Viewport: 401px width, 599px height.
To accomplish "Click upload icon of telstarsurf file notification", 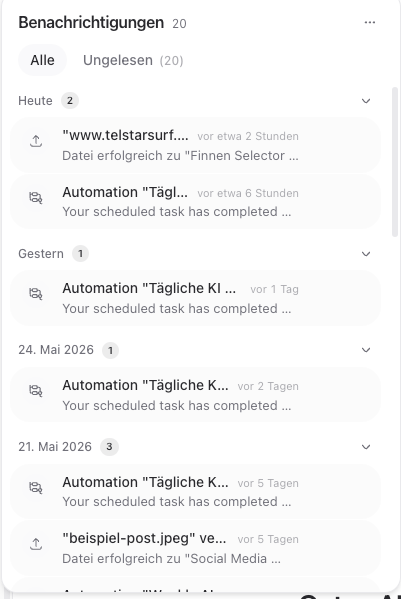I will click(36, 141).
